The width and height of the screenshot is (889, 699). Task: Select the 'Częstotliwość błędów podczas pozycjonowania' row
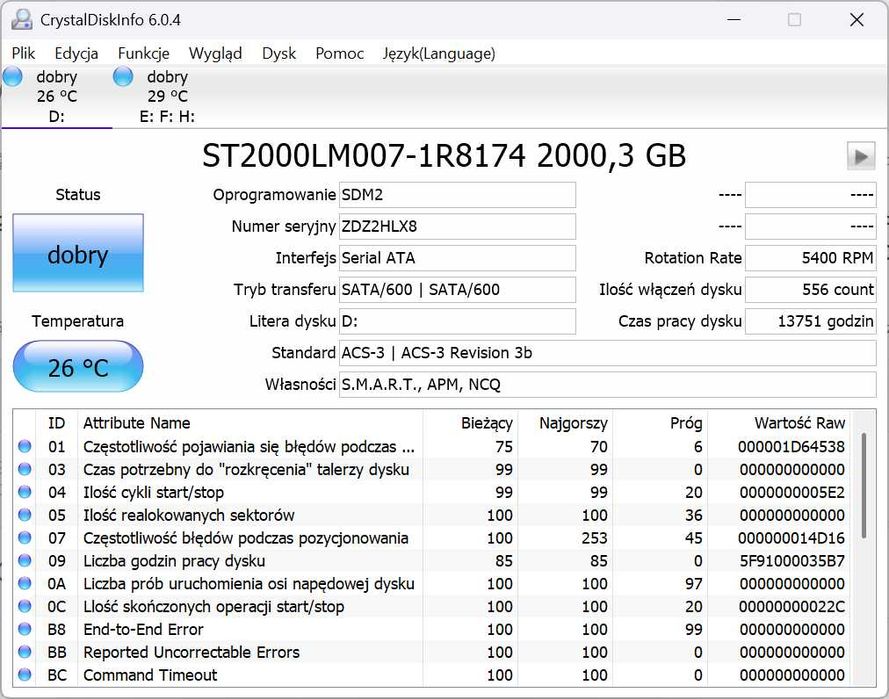pyautogui.click(x=431, y=538)
